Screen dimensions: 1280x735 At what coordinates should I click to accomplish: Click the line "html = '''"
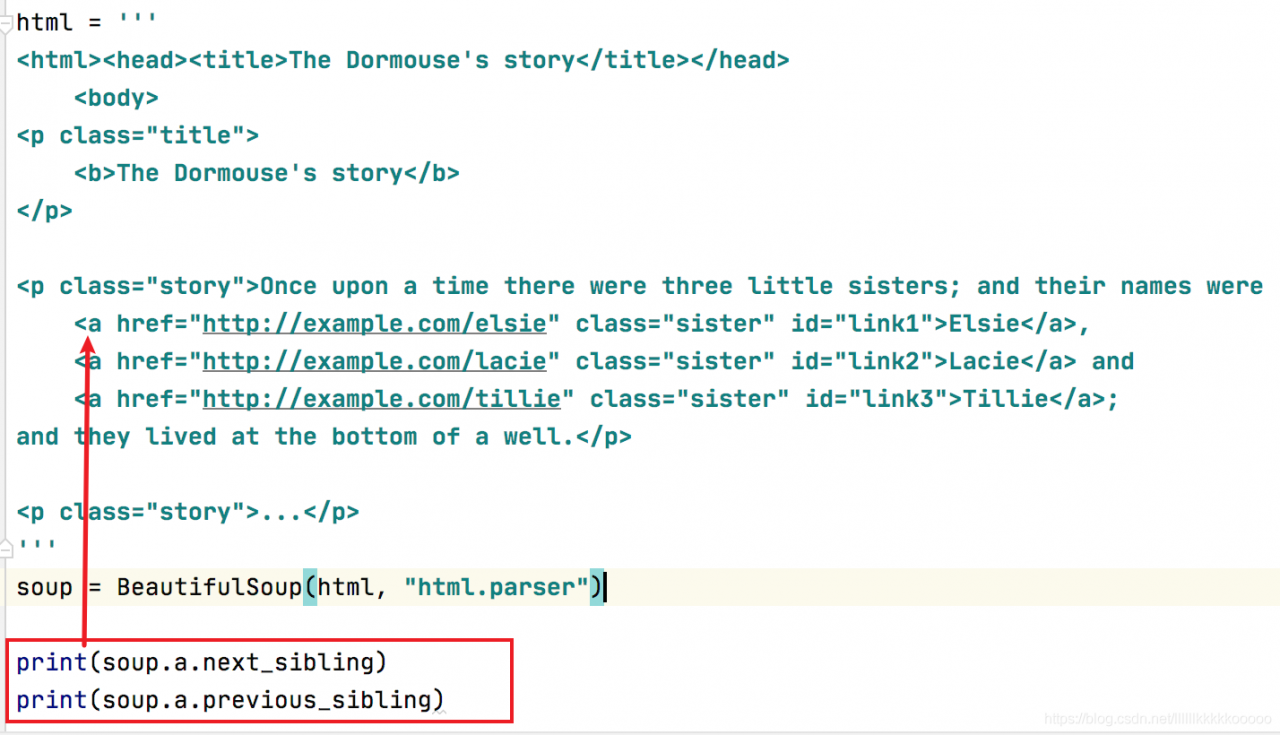tap(87, 22)
